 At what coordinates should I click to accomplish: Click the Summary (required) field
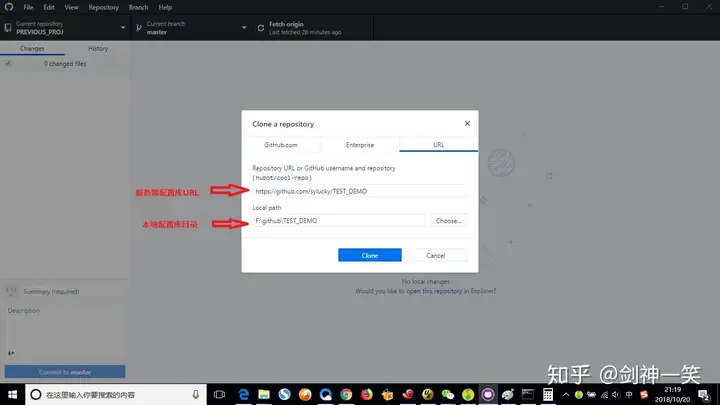73,292
